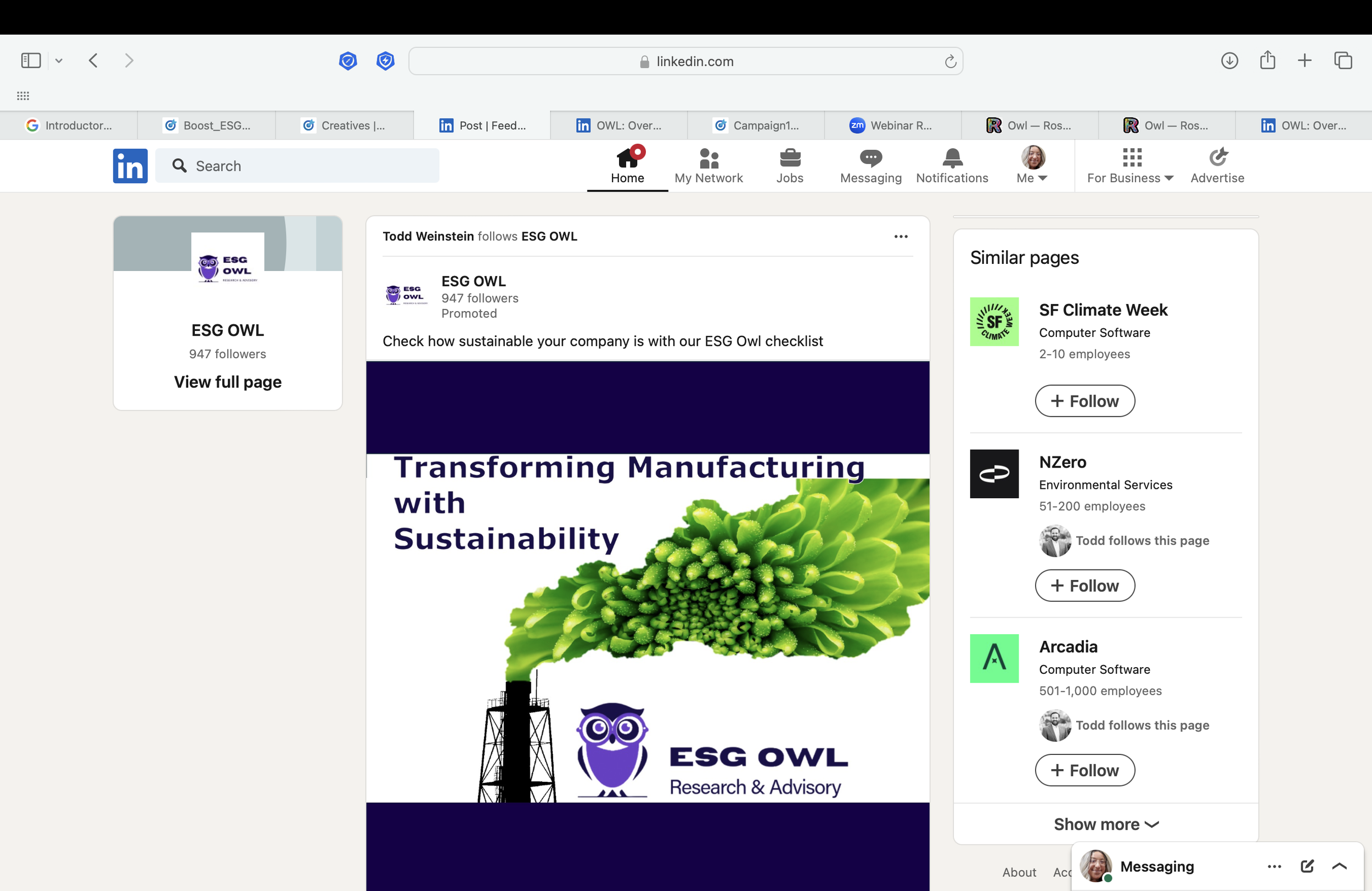The height and width of the screenshot is (891, 1372).
Task: Click the compose message icon in the Messaging bar
Action: (x=1306, y=866)
